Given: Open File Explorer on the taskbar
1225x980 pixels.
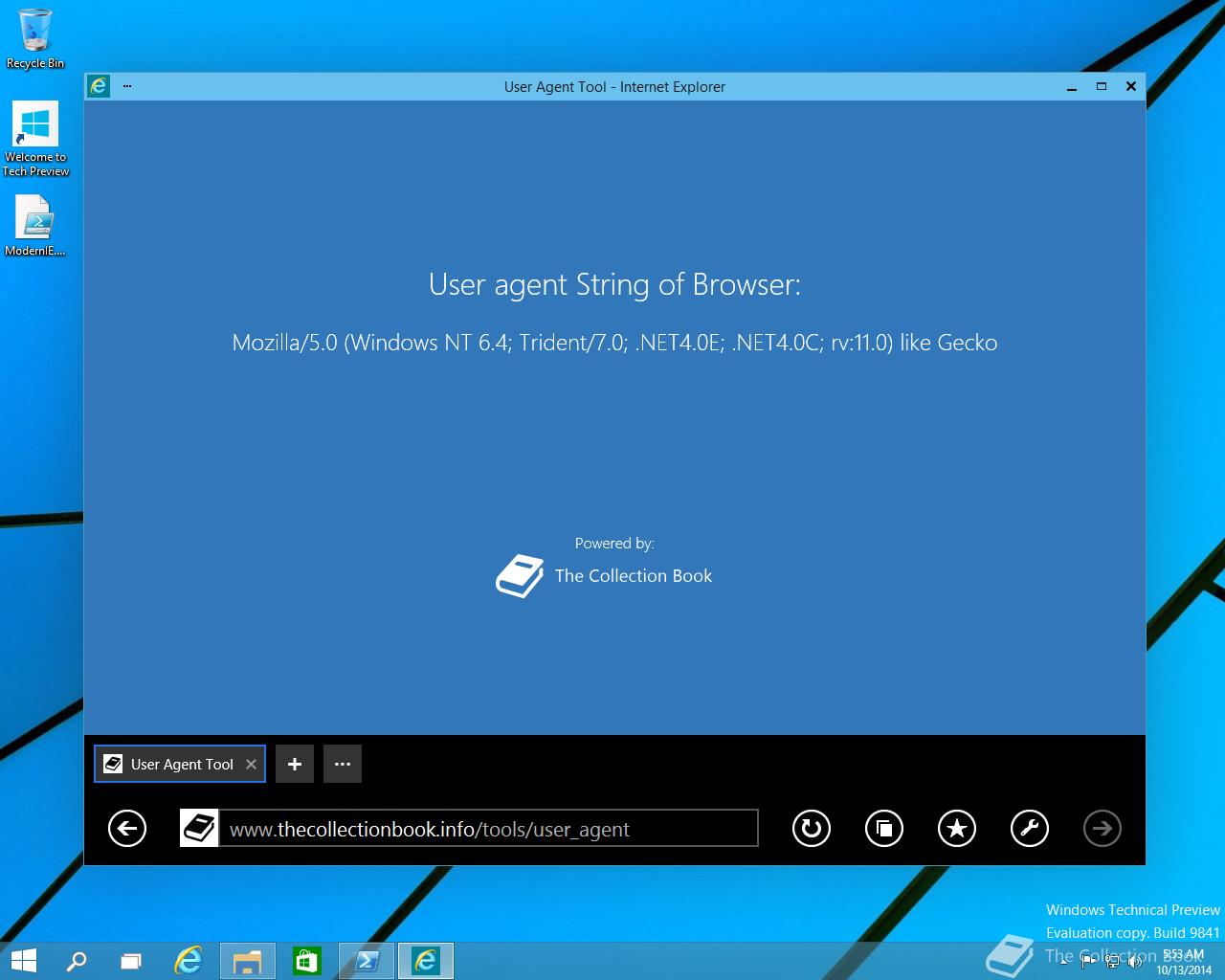Looking at the screenshot, I should pyautogui.click(x=248, y=961).
